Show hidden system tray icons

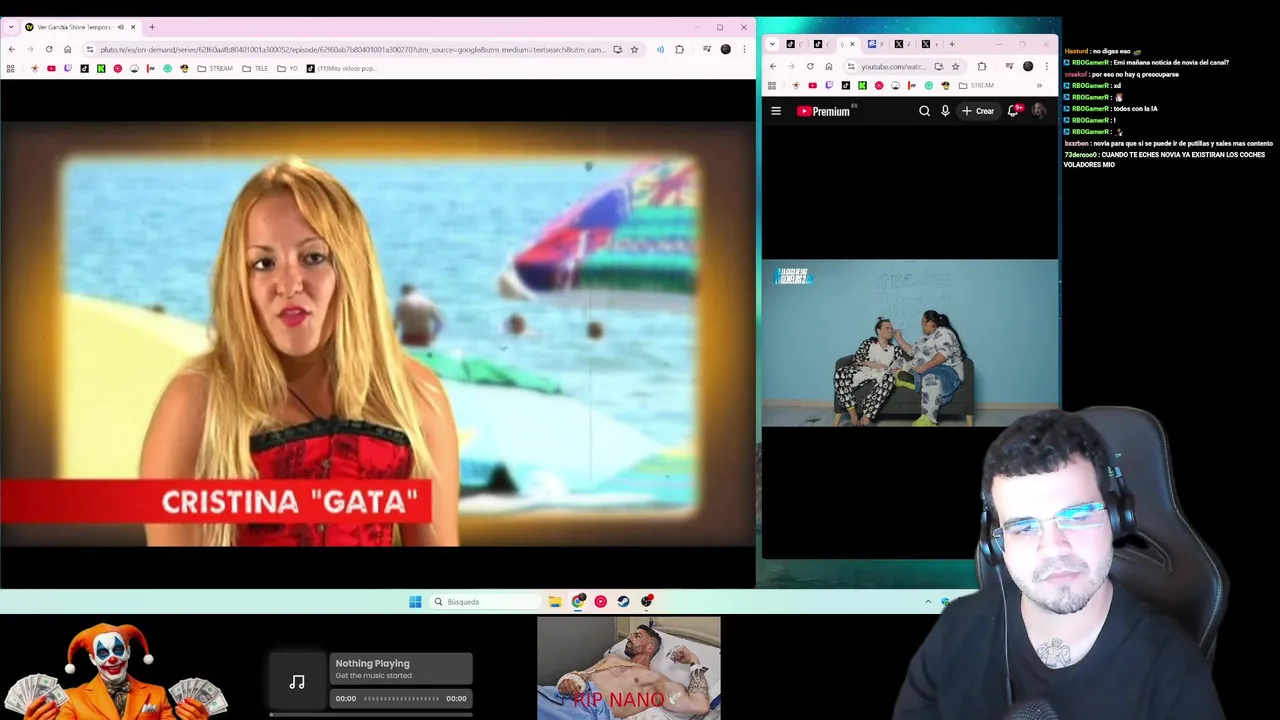point(928,601)
